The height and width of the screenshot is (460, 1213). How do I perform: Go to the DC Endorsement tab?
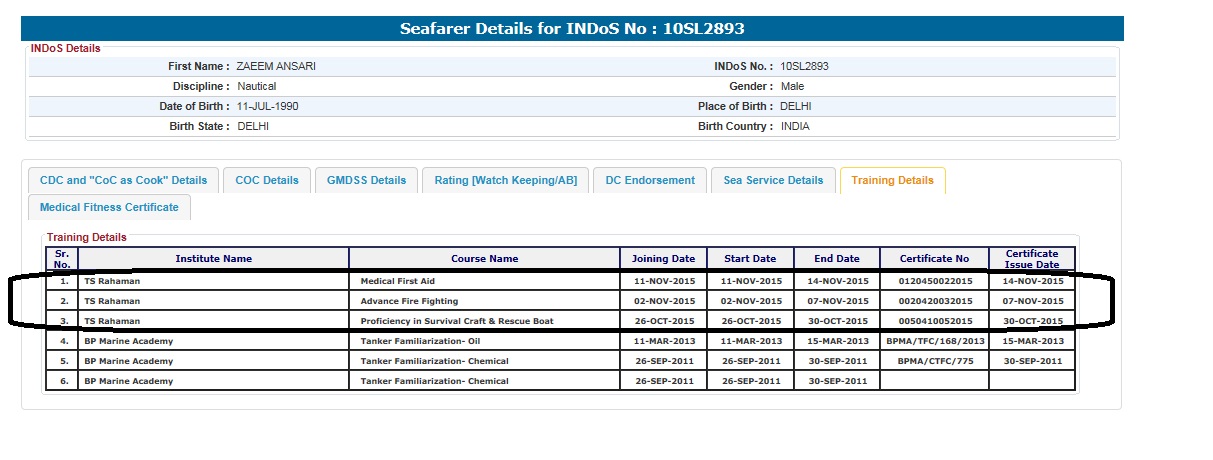pyautogui.click(x=650, y=180)
